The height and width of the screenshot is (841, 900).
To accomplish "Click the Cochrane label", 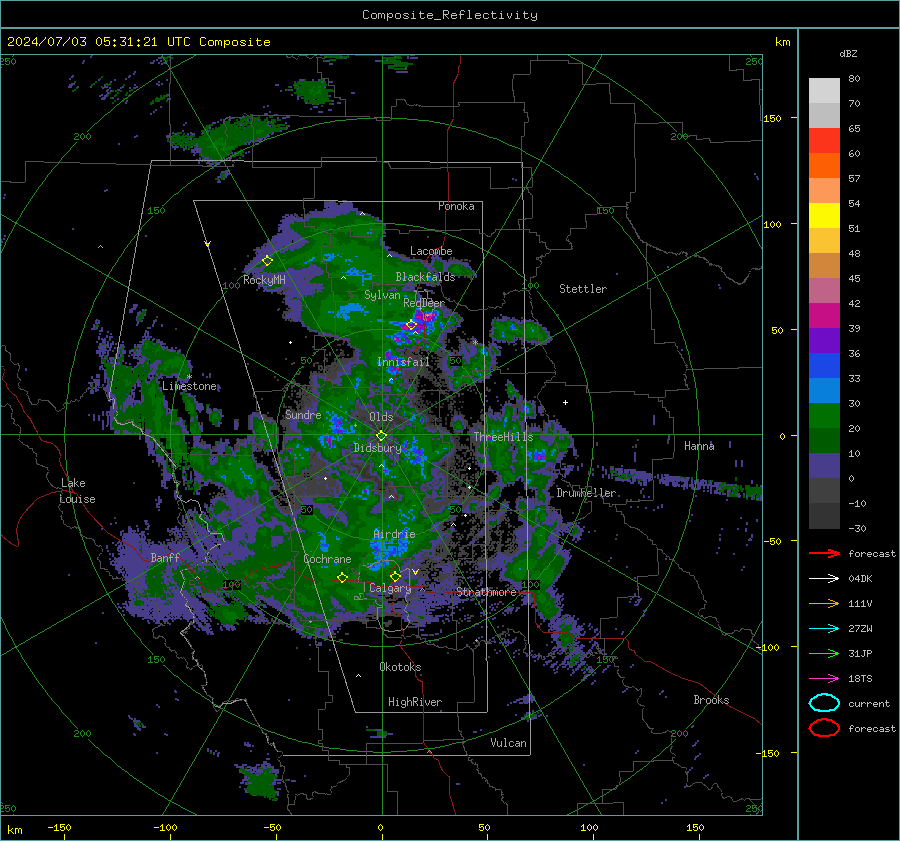I will coord(327,559).
